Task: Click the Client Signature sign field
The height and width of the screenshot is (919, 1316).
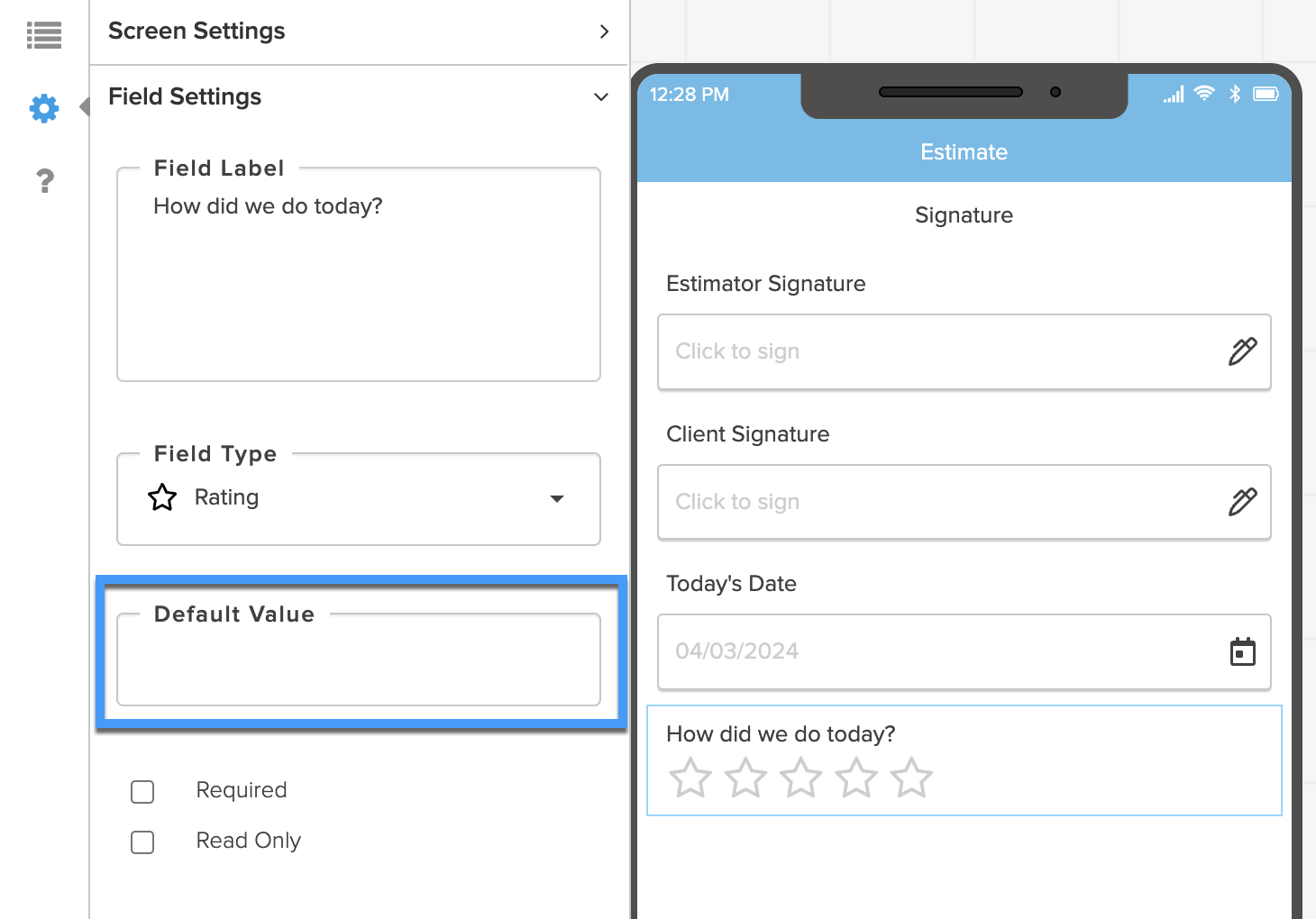Action: point(964,502)
